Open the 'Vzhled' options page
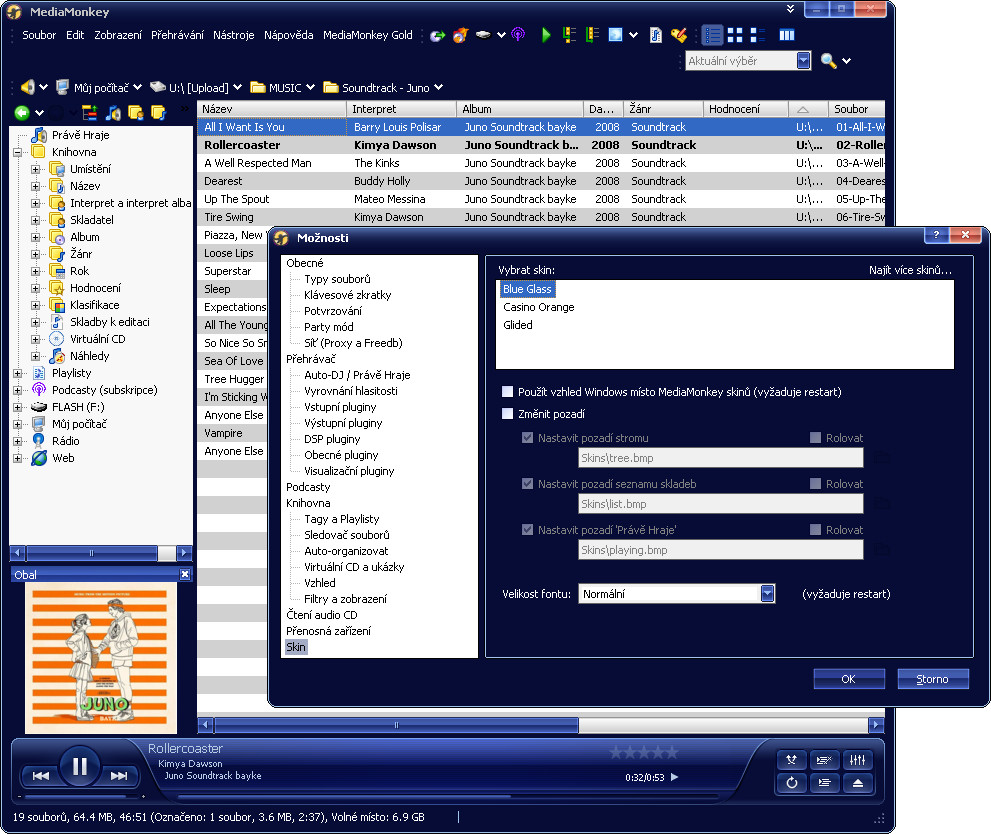The image size is (991, 834). click(x=320, y=583)
